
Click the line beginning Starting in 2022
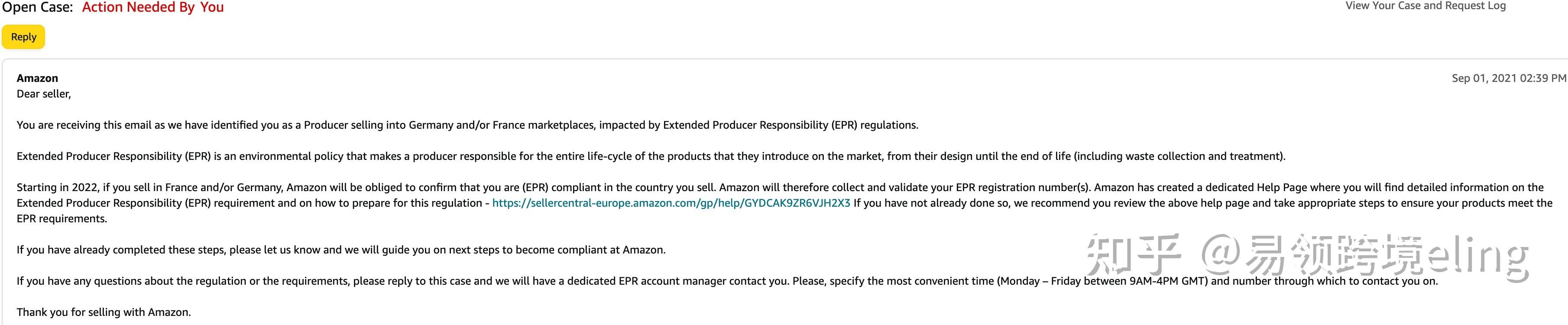781,187
